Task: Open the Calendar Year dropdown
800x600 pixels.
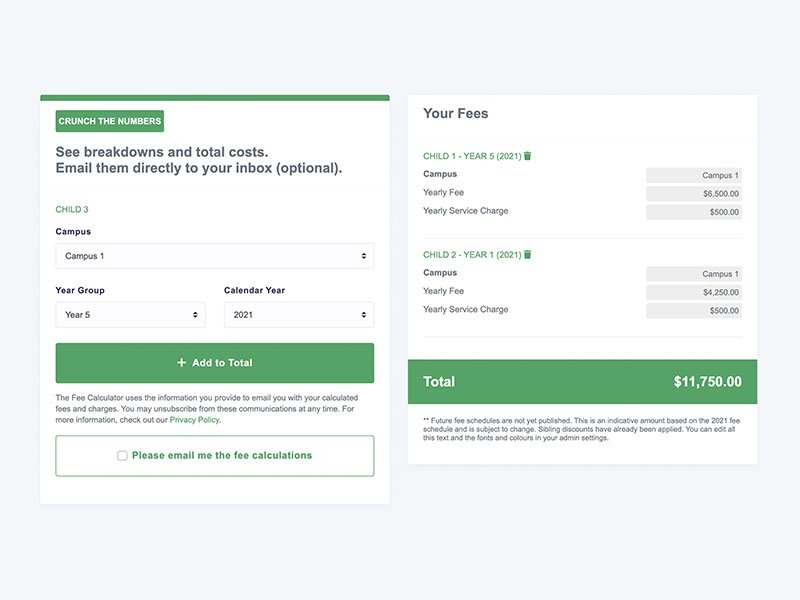Action: point(299,315)
